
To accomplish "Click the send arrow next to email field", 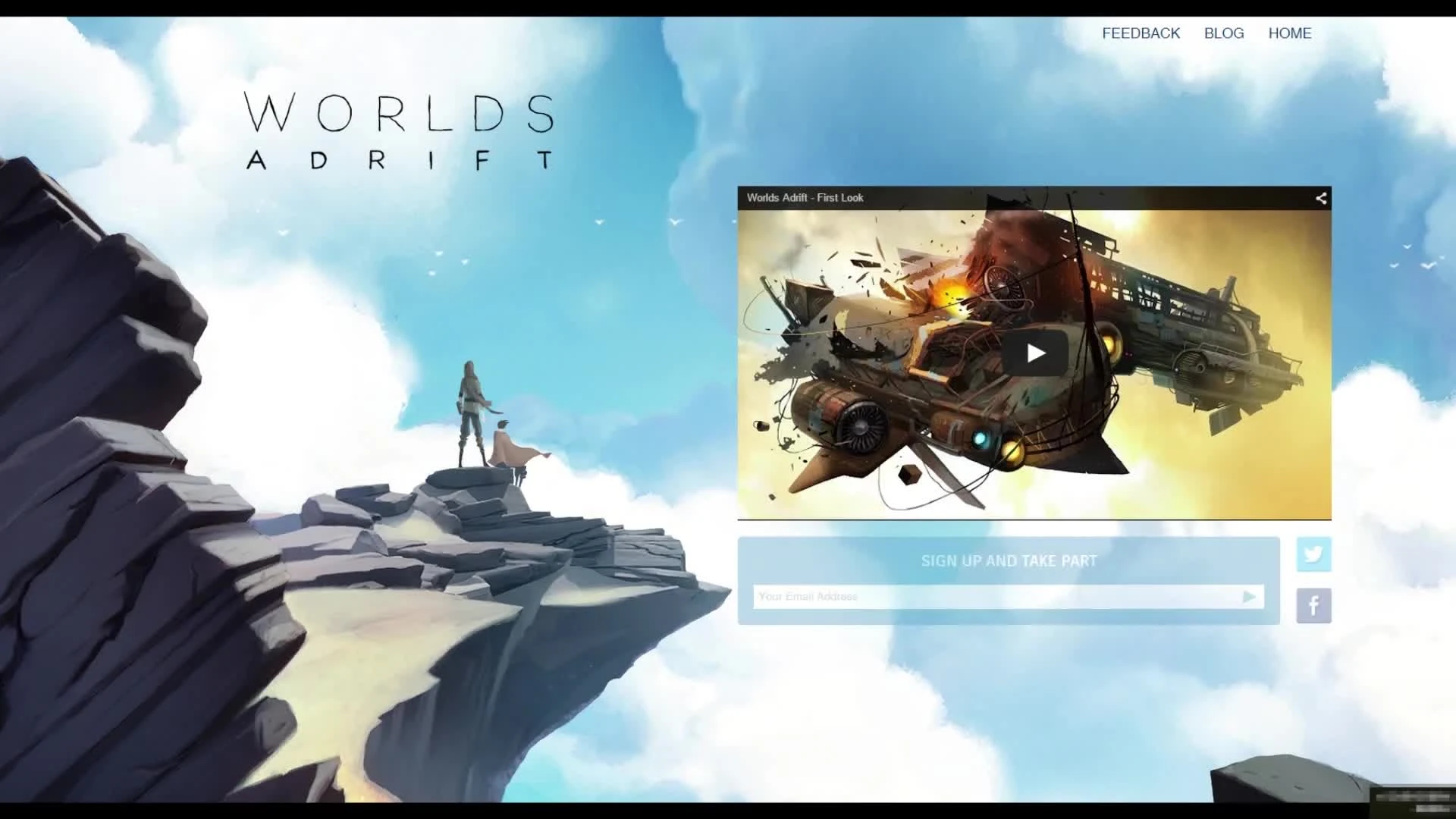I will pos(1249,597).
